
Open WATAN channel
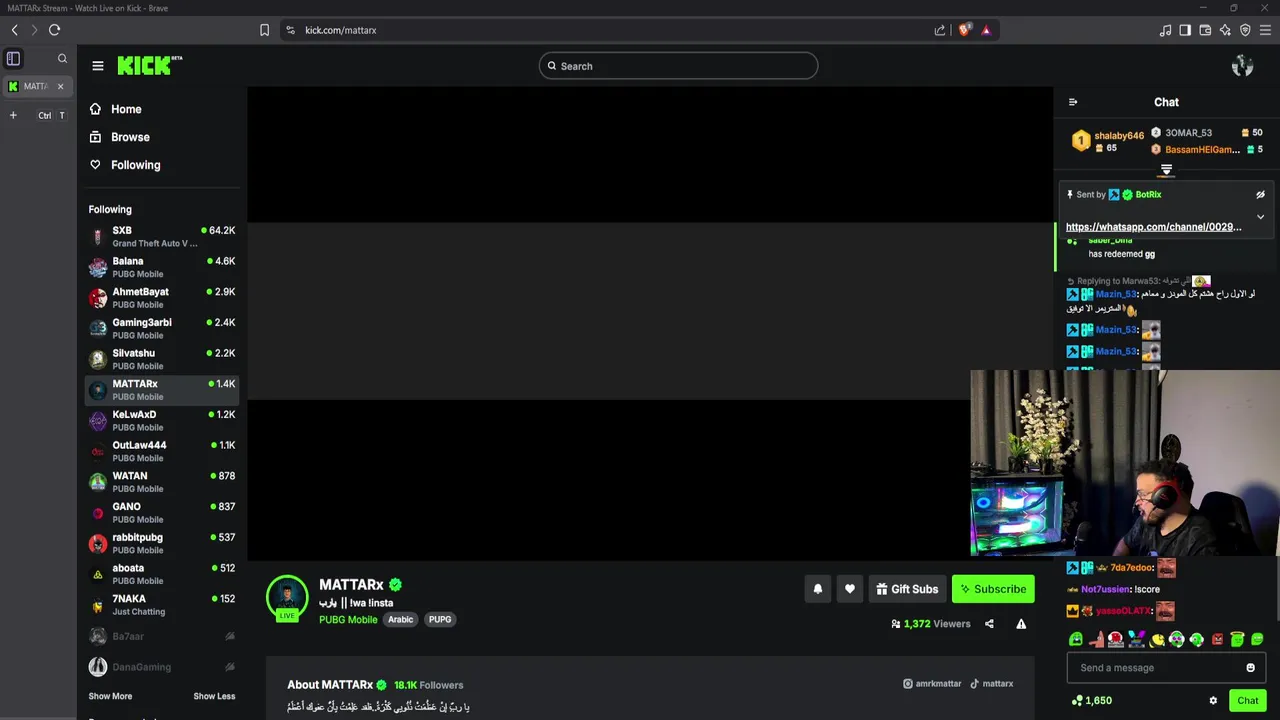click(x=162, y=482)
